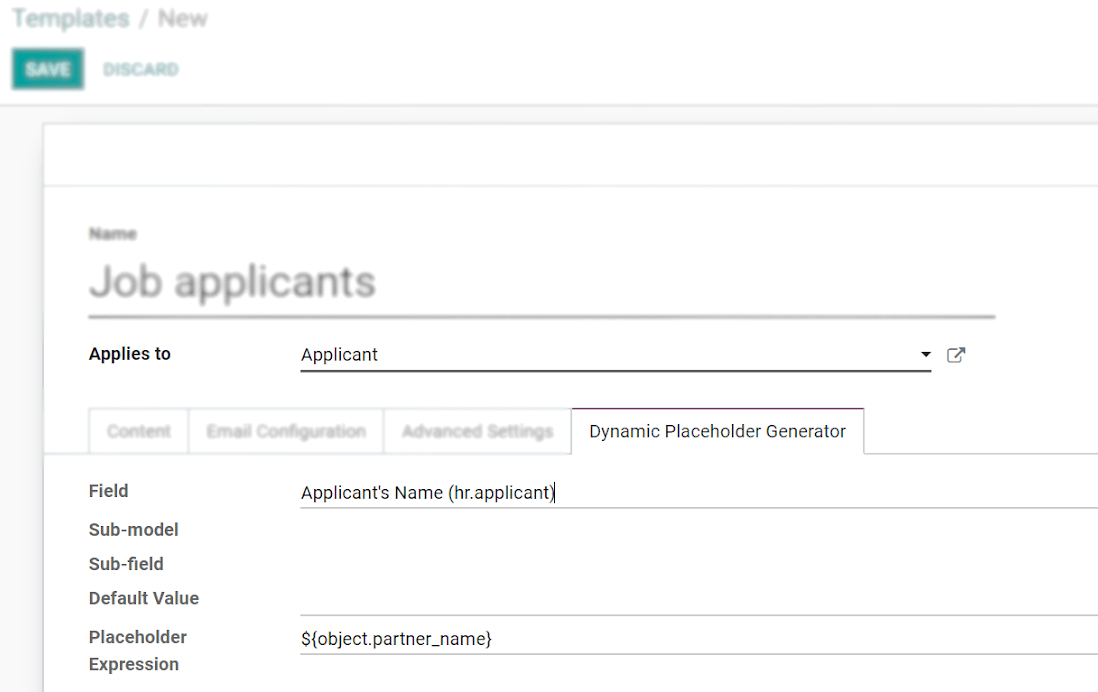Save the new email template
This screenshot has width=1098, height=692.
tap(47, 68)
